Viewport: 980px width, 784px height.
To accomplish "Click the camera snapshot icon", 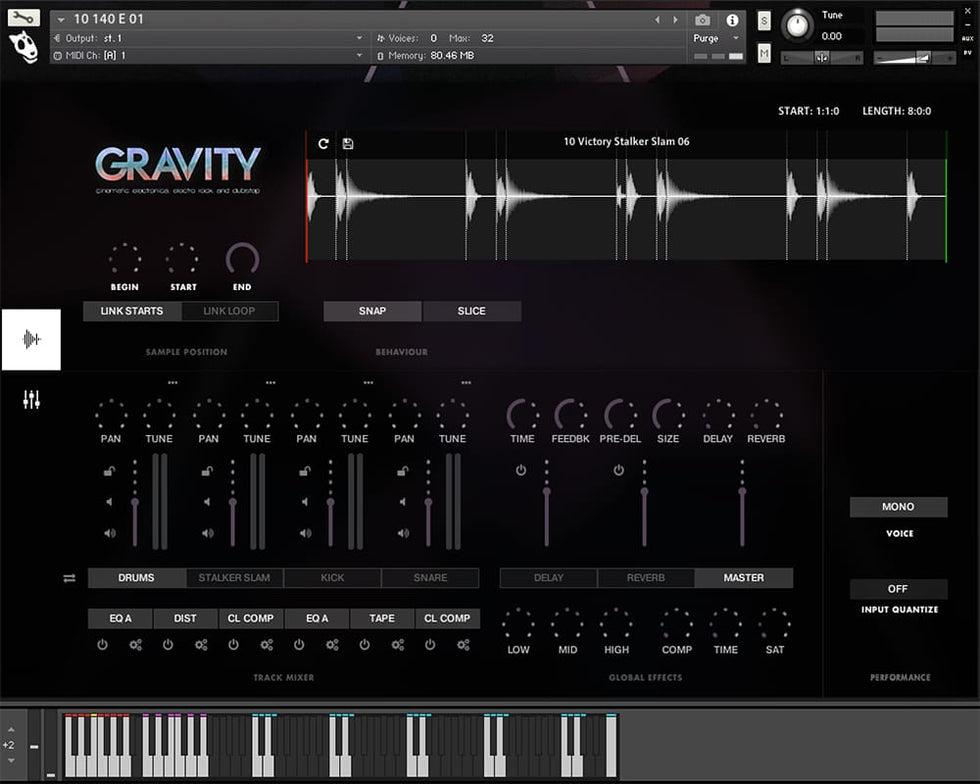I will tap(703, 20).
